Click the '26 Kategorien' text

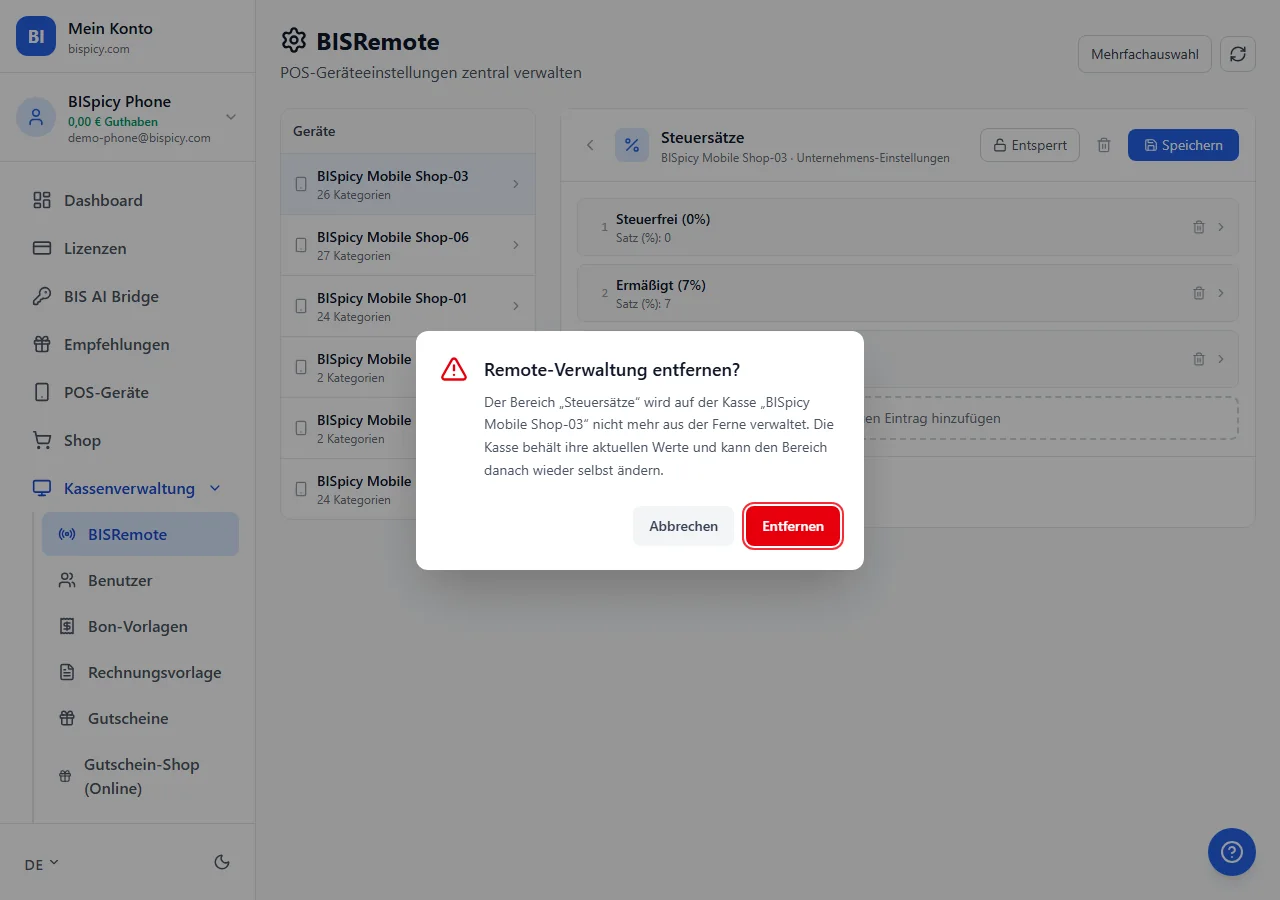point(354,195)
